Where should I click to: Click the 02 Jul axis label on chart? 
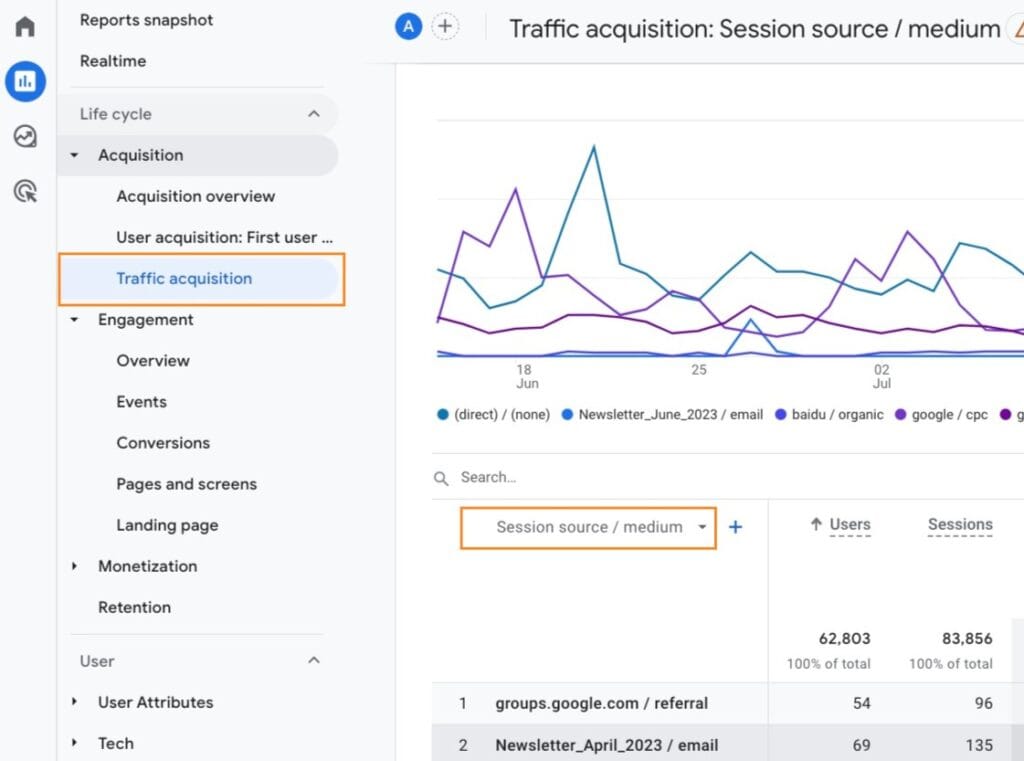pos(882,377)
